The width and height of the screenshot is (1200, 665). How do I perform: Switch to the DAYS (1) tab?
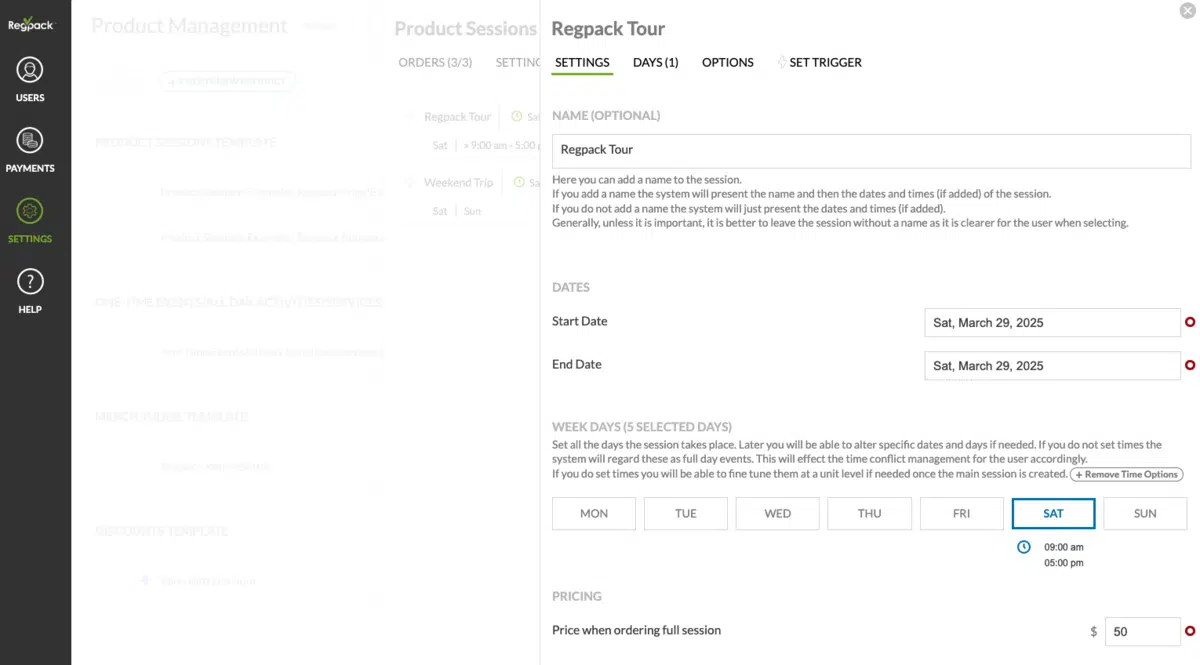pyautogui.click(x=655, y=62)
